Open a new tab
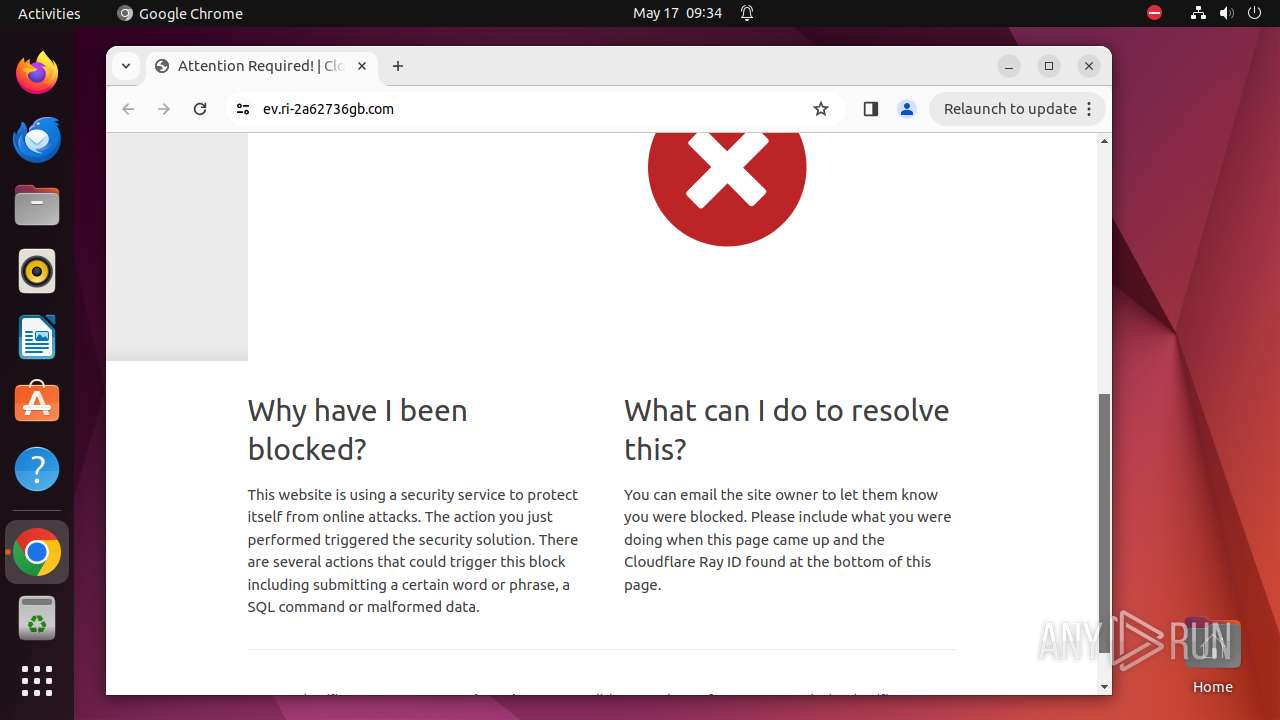 coord(398,66)
